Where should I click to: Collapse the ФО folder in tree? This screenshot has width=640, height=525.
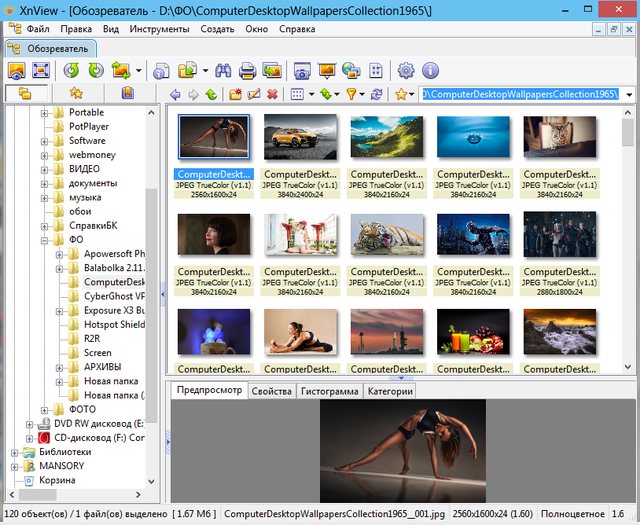point(44,240)
